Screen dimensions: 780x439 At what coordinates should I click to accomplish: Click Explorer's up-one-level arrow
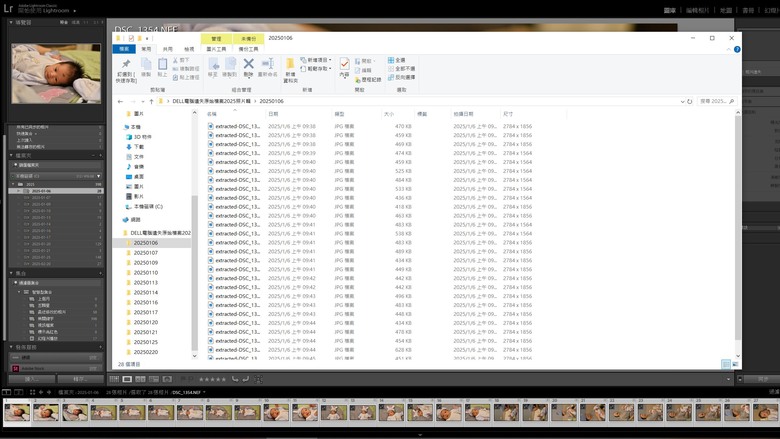(x=151, y=101)
